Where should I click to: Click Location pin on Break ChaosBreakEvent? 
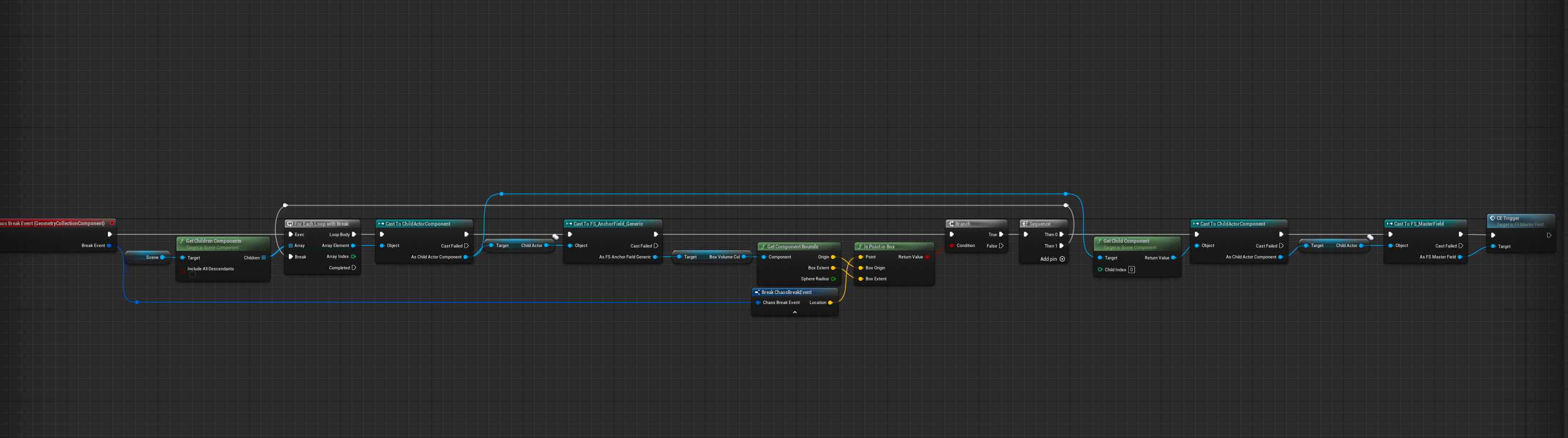click(x=831, y=303)
